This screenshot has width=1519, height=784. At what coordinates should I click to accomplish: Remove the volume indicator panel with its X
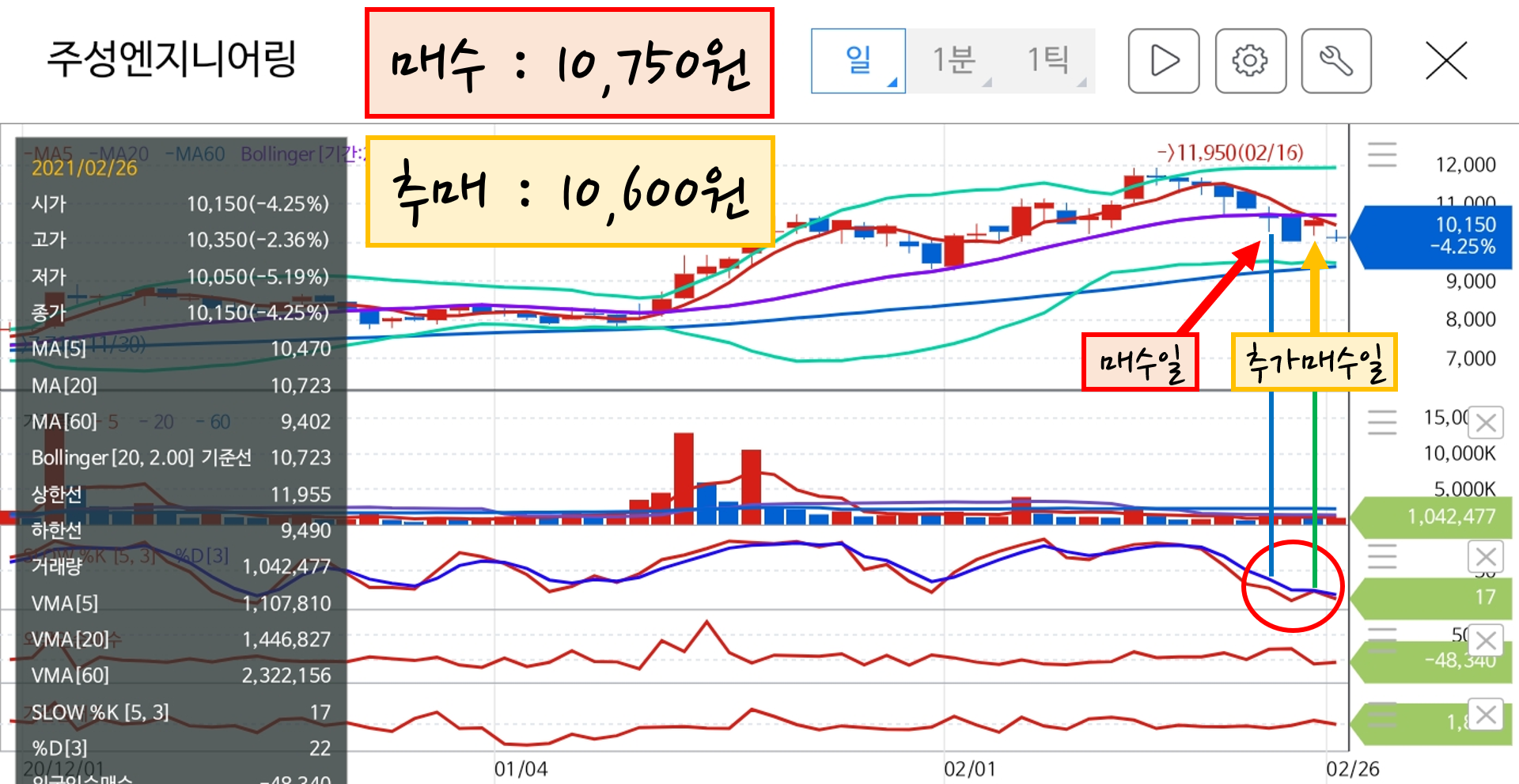1486,422
